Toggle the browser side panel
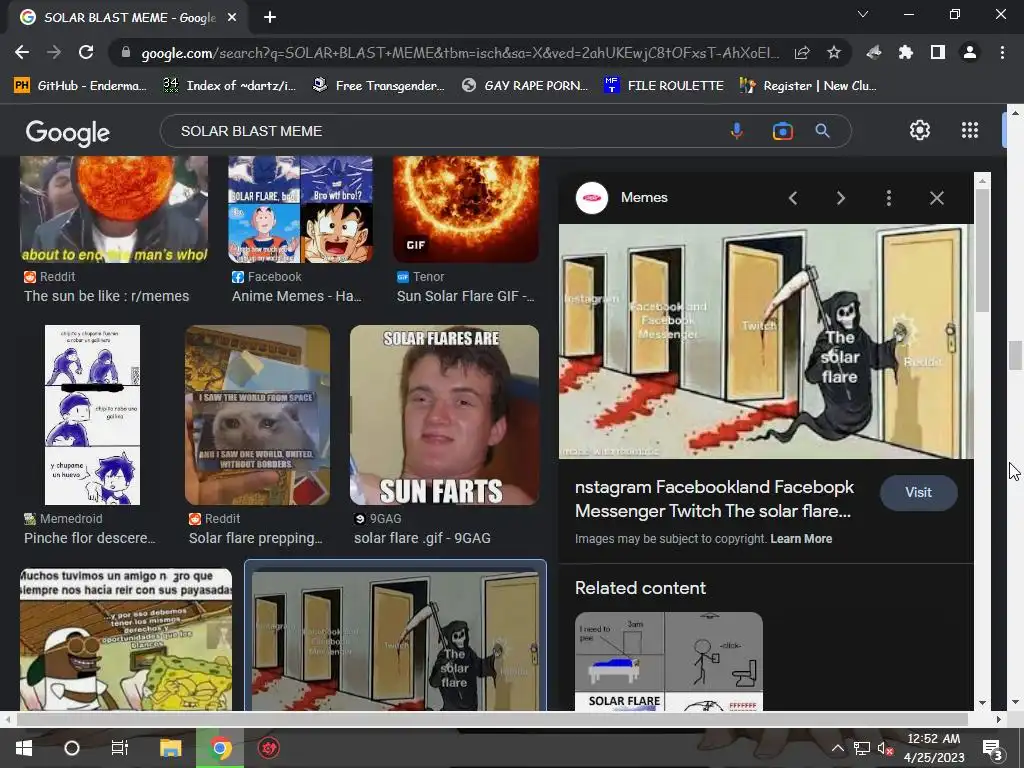 pos(938,52)
